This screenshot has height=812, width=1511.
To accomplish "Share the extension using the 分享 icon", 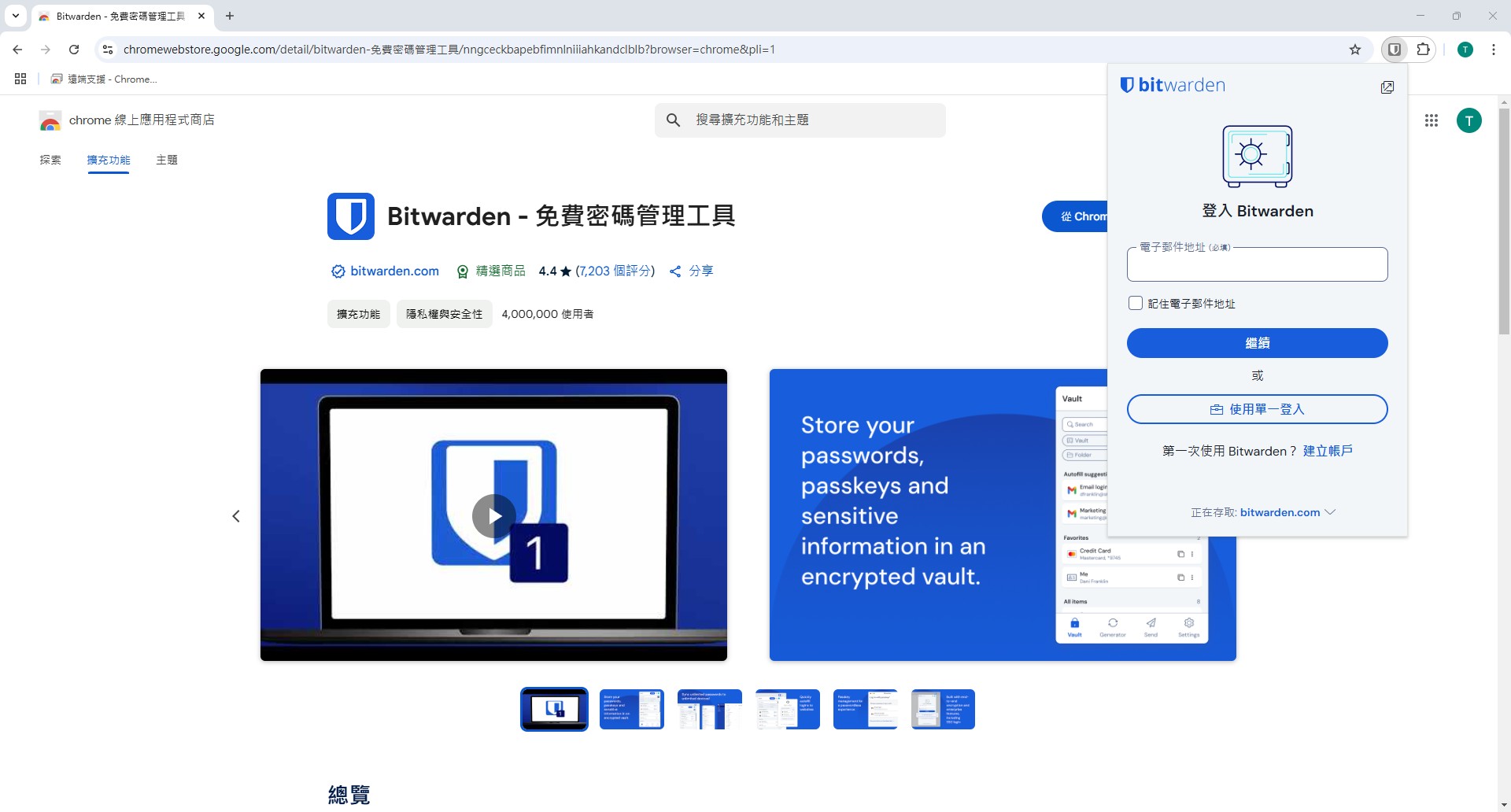I will tap(675, 271).
